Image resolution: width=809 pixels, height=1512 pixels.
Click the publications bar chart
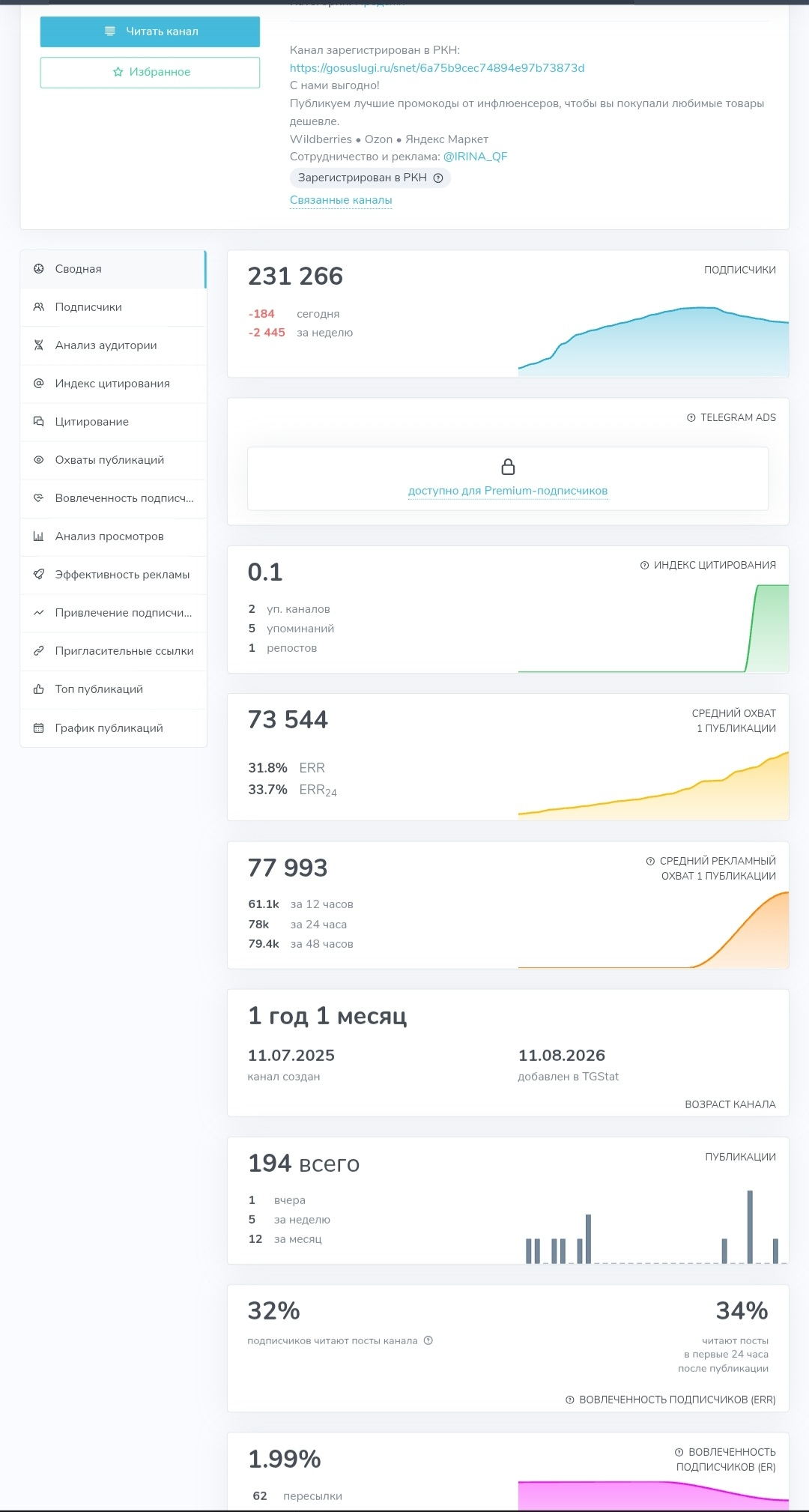tap(653, 1227)
